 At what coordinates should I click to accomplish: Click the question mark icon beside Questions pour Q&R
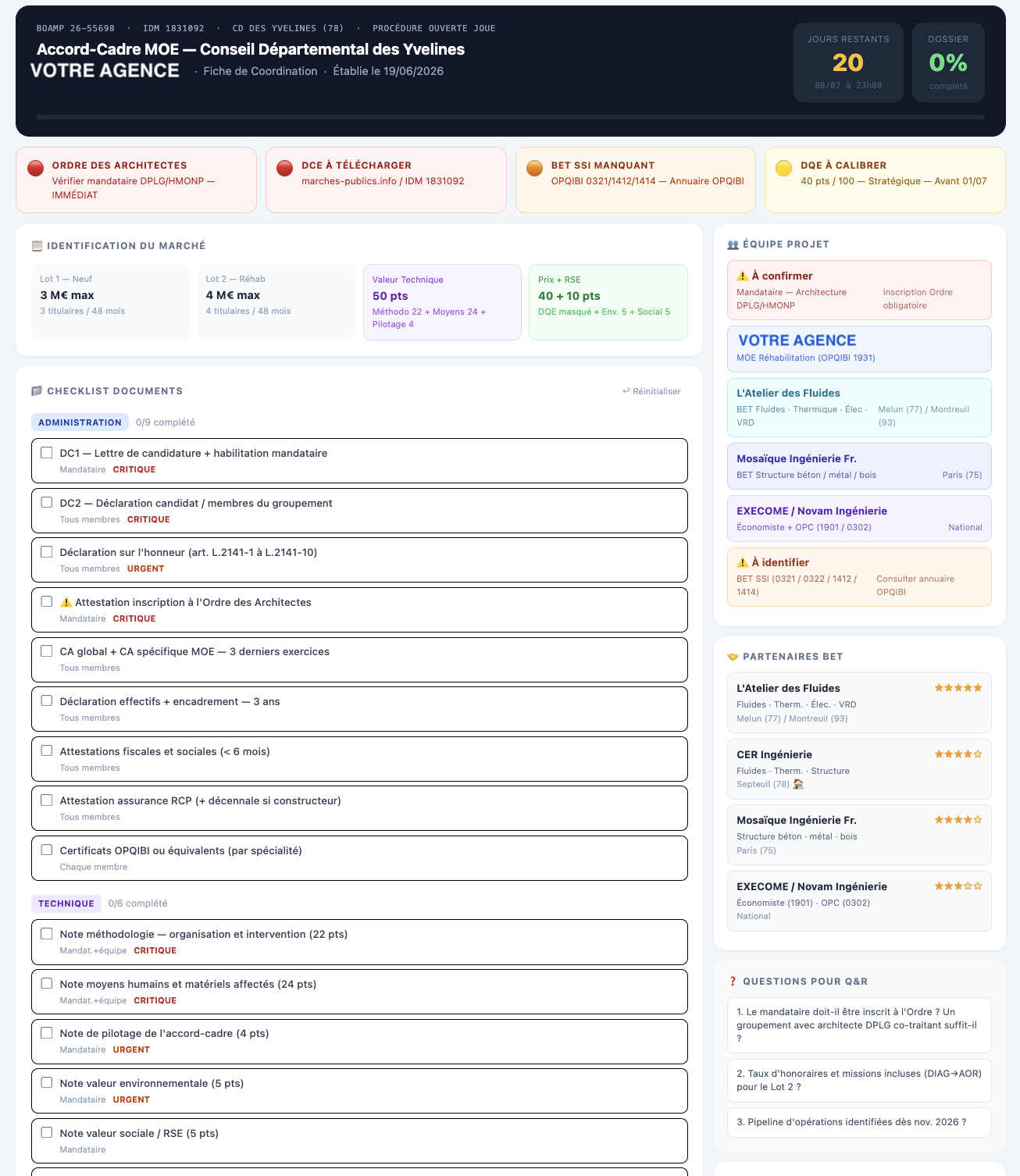(733, 982)
